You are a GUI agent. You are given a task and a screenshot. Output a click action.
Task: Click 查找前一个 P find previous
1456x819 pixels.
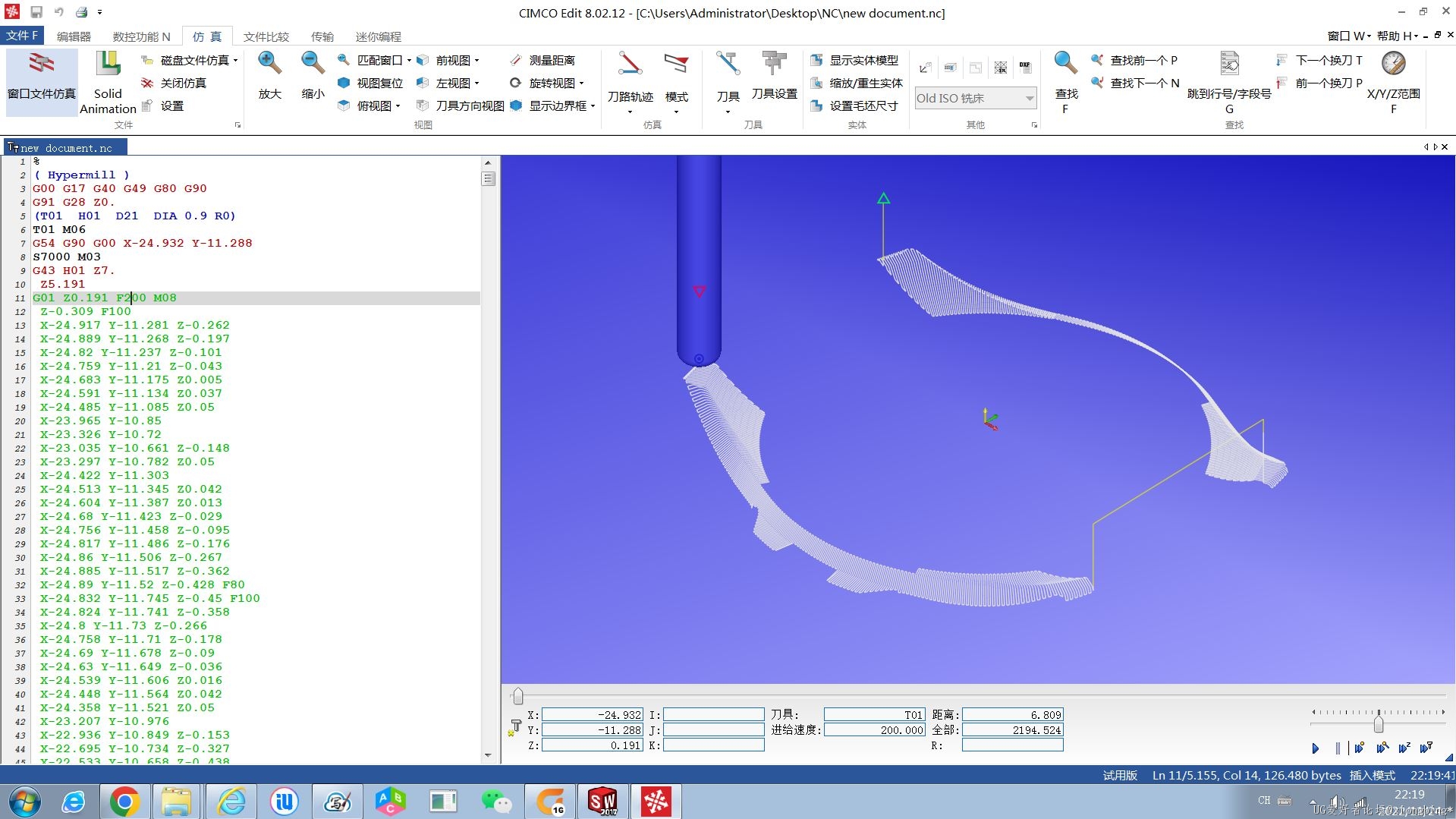(1134, 60)
